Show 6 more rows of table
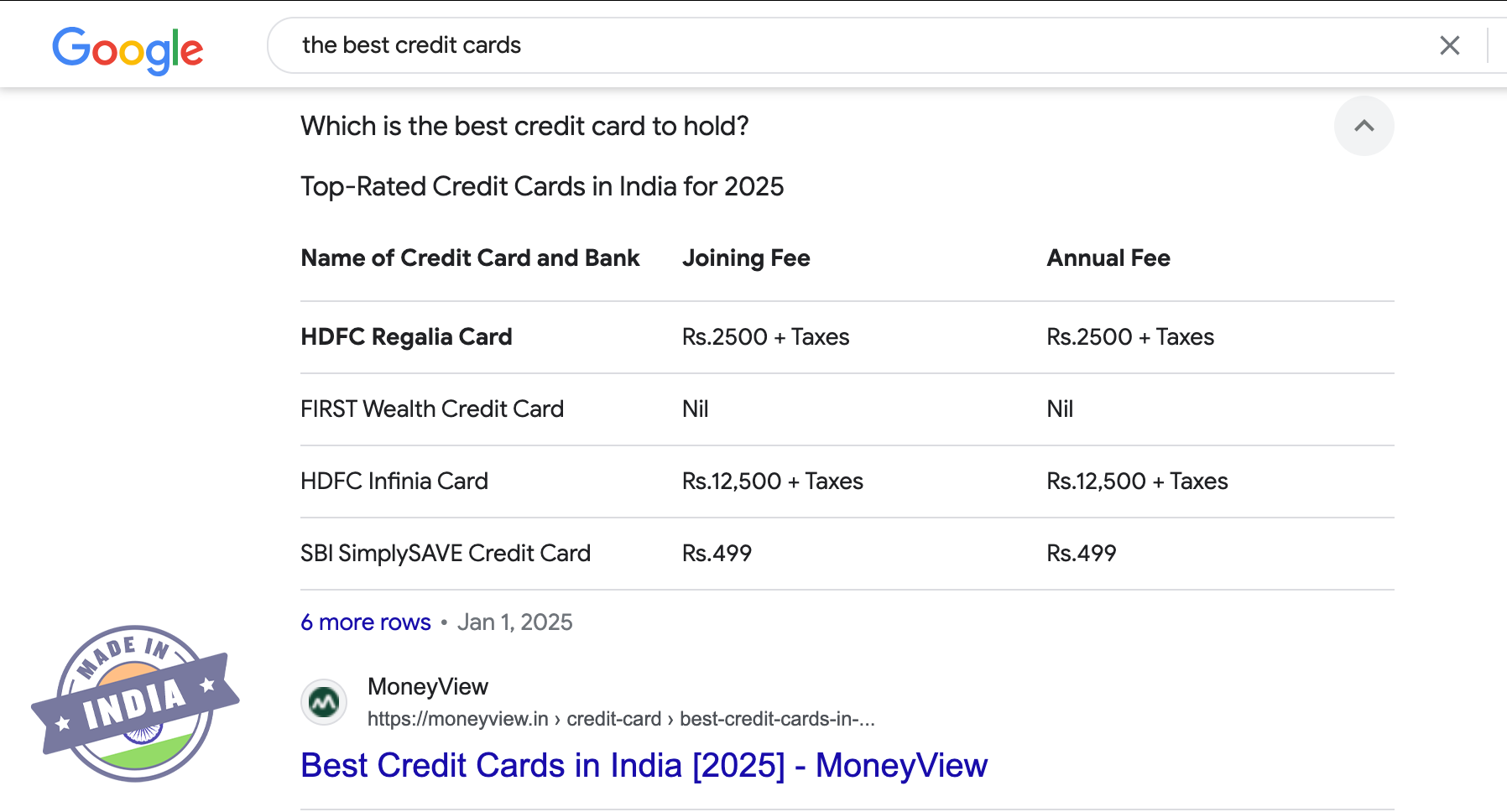The image size is (1507, 812). coord(366,622)
